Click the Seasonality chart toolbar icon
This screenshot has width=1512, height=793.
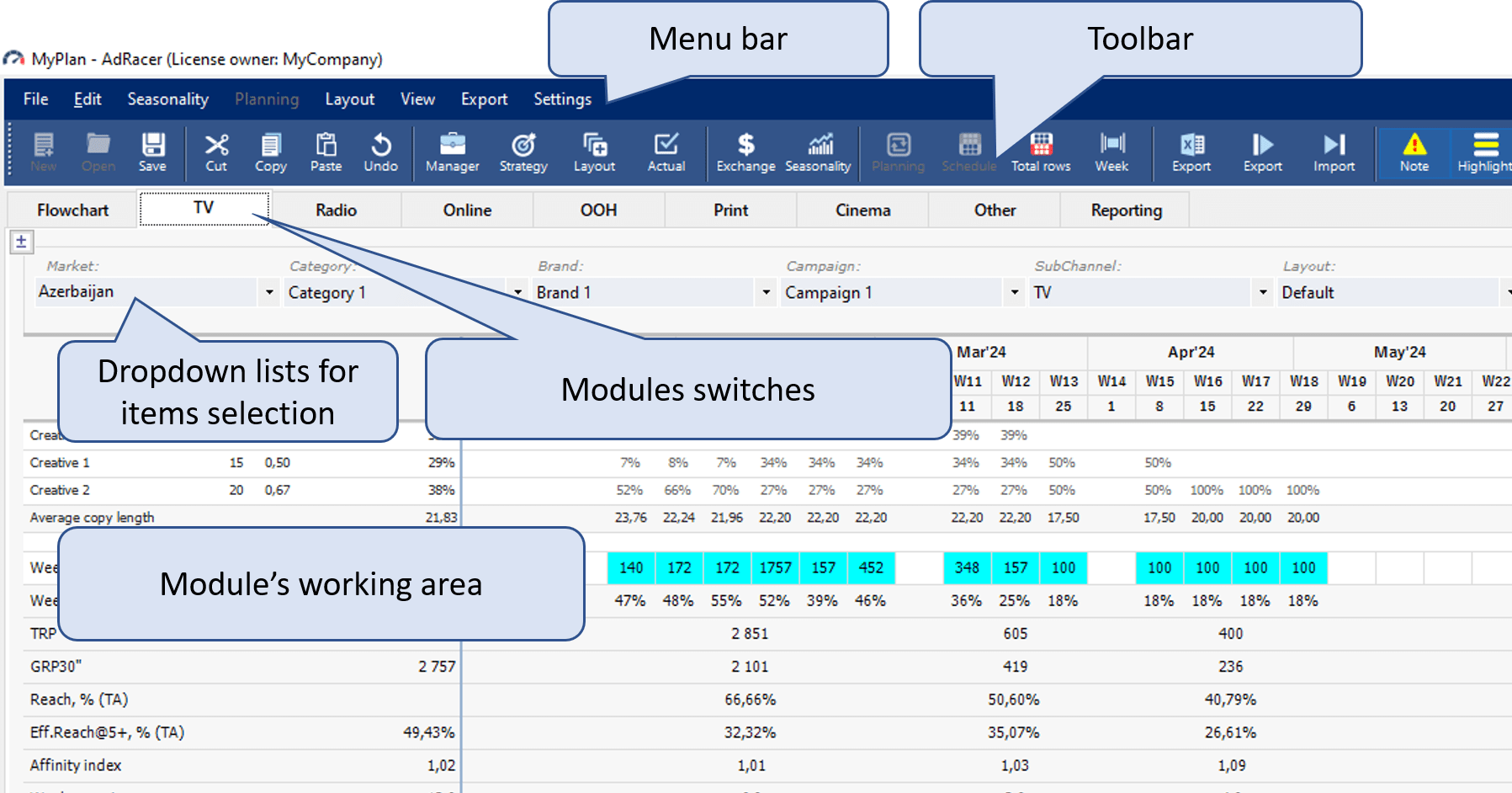pos(818,152)
